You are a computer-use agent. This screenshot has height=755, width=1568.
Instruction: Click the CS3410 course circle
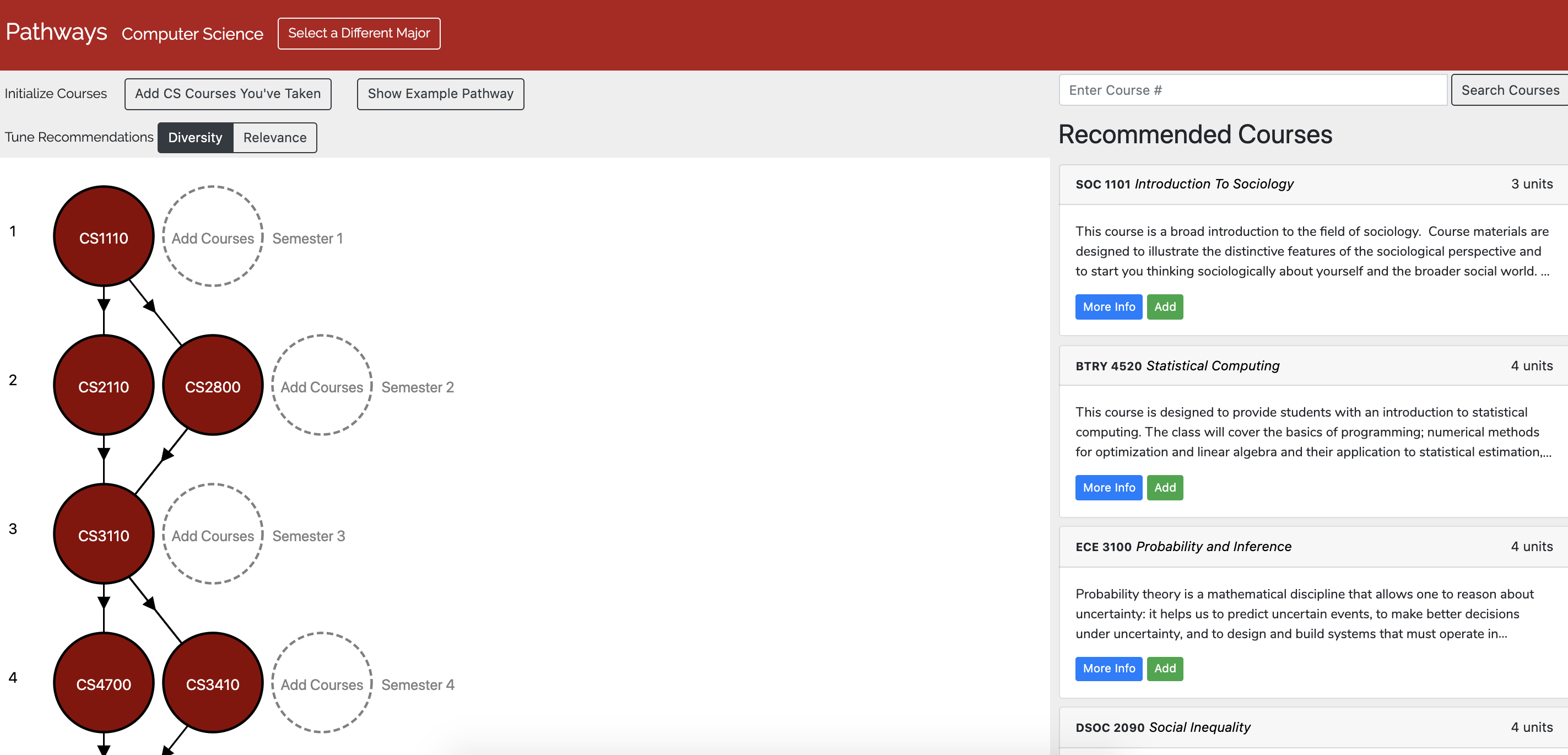(213, 683)
